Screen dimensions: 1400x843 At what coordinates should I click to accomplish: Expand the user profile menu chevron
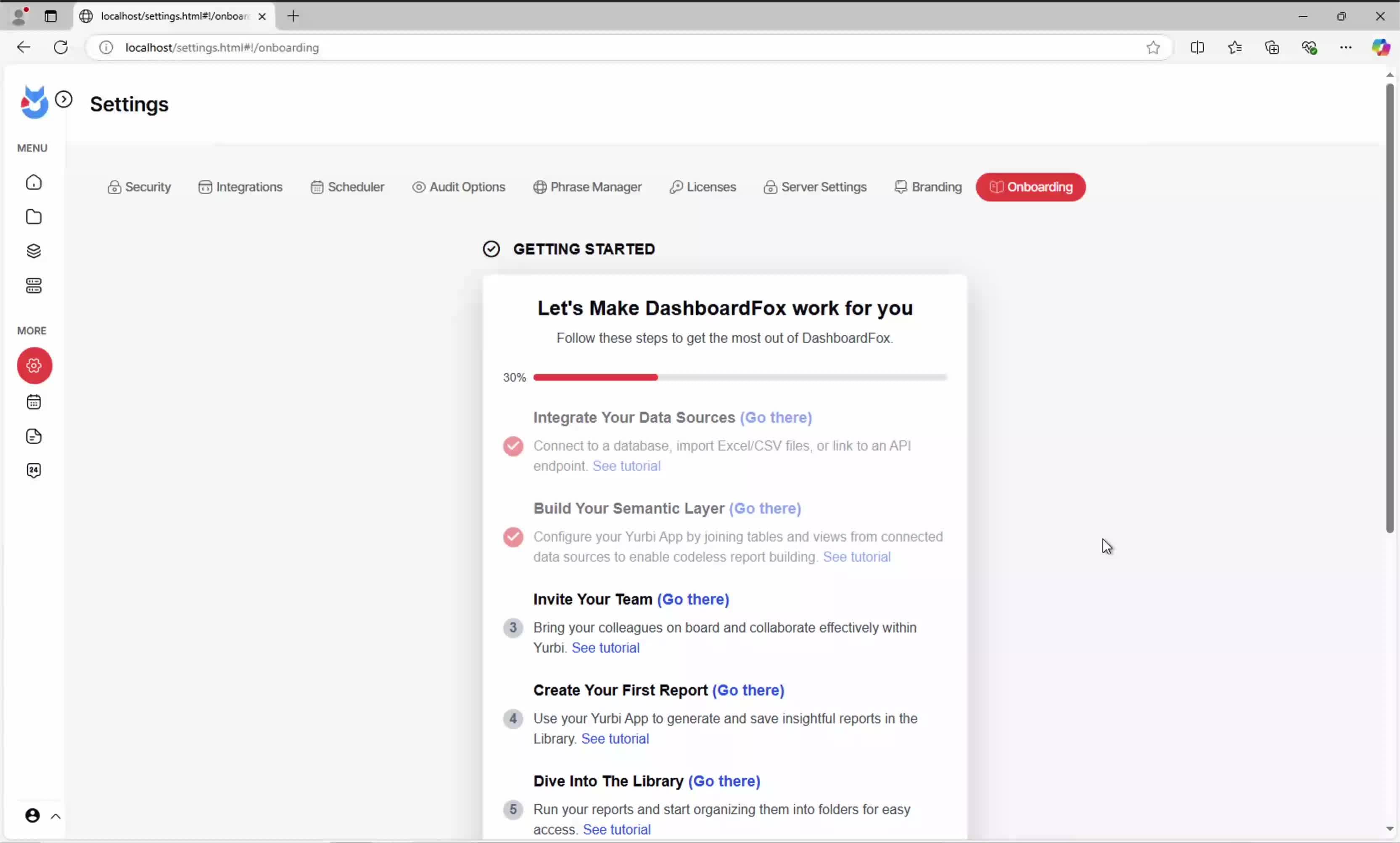tap(55, 816)
